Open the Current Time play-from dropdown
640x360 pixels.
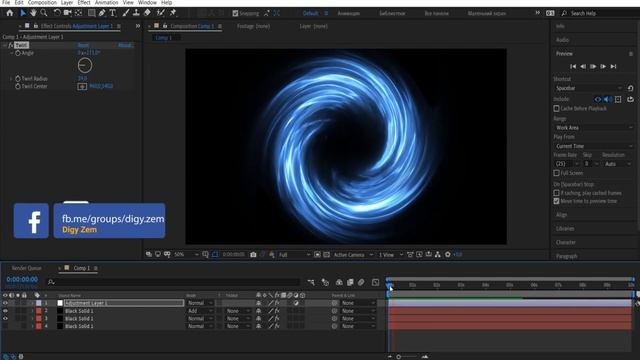tap(594, 146)
